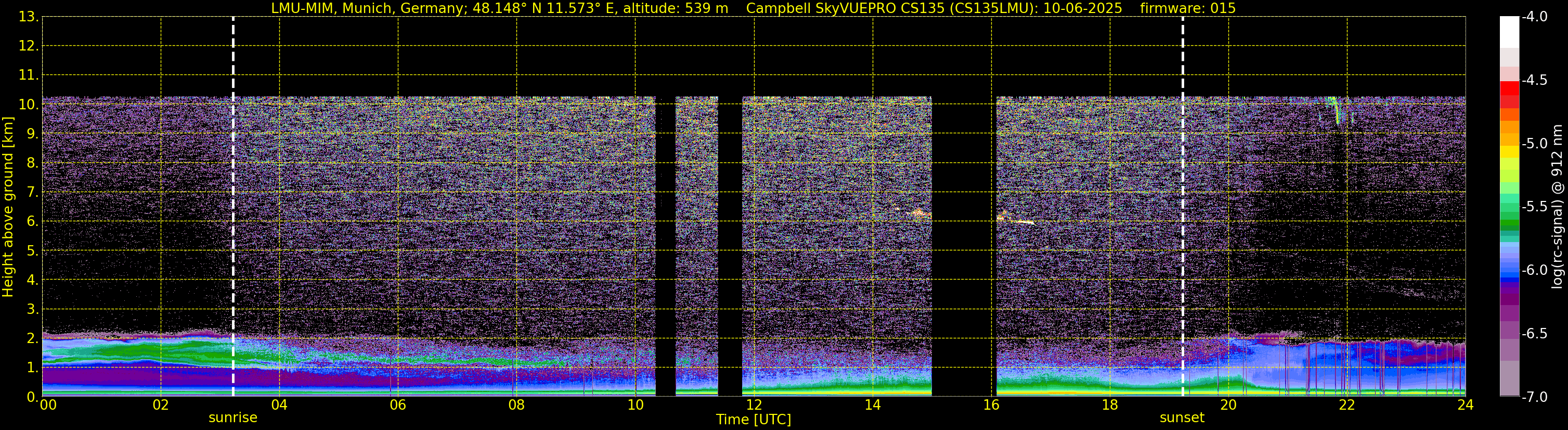Click the white cloud streak near 6 km after 16 UTC
The image size is (1568, 430).
pos(1025,222)
